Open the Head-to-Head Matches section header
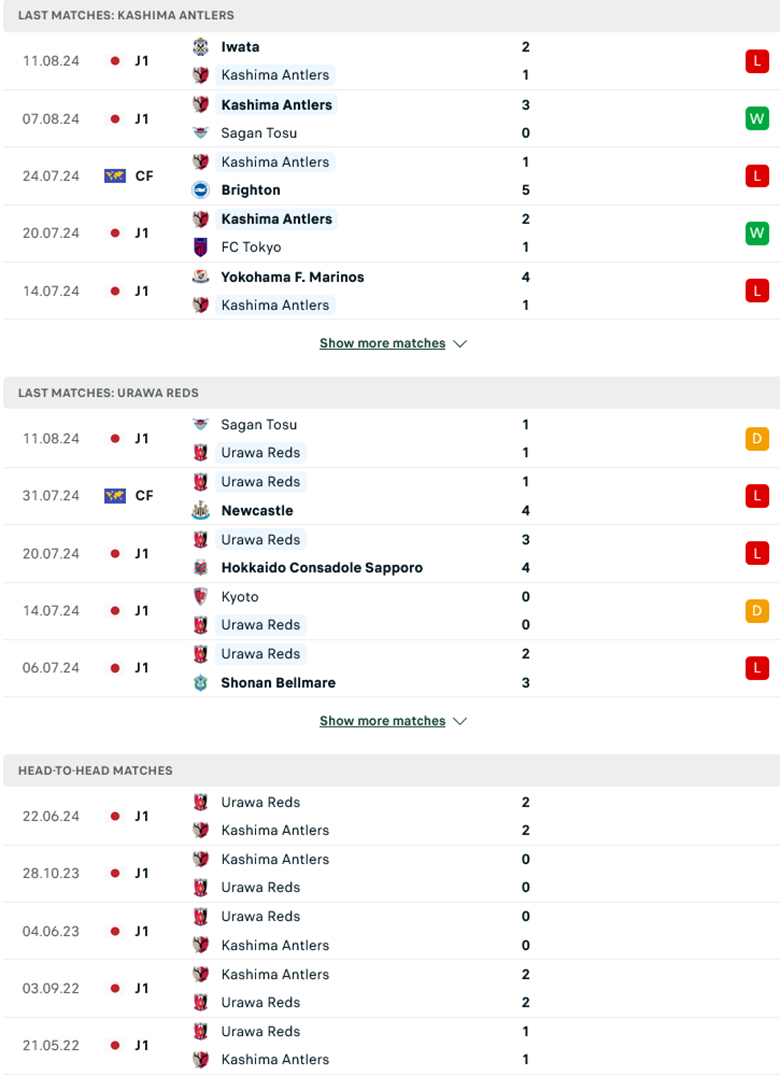 [95, 770]
